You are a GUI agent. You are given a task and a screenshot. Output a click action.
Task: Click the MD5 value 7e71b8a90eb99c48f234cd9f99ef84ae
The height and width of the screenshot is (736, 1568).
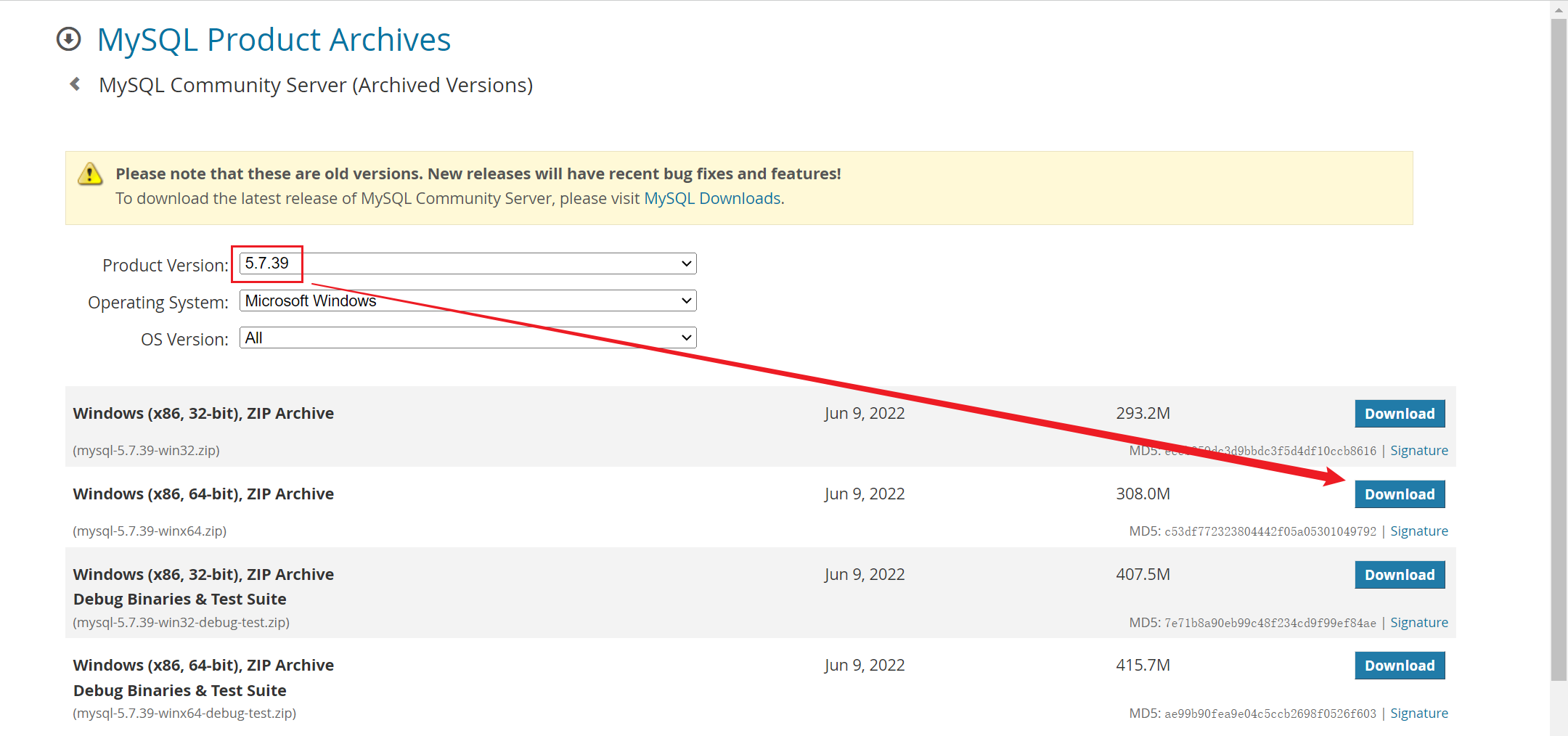[1270, 623]
